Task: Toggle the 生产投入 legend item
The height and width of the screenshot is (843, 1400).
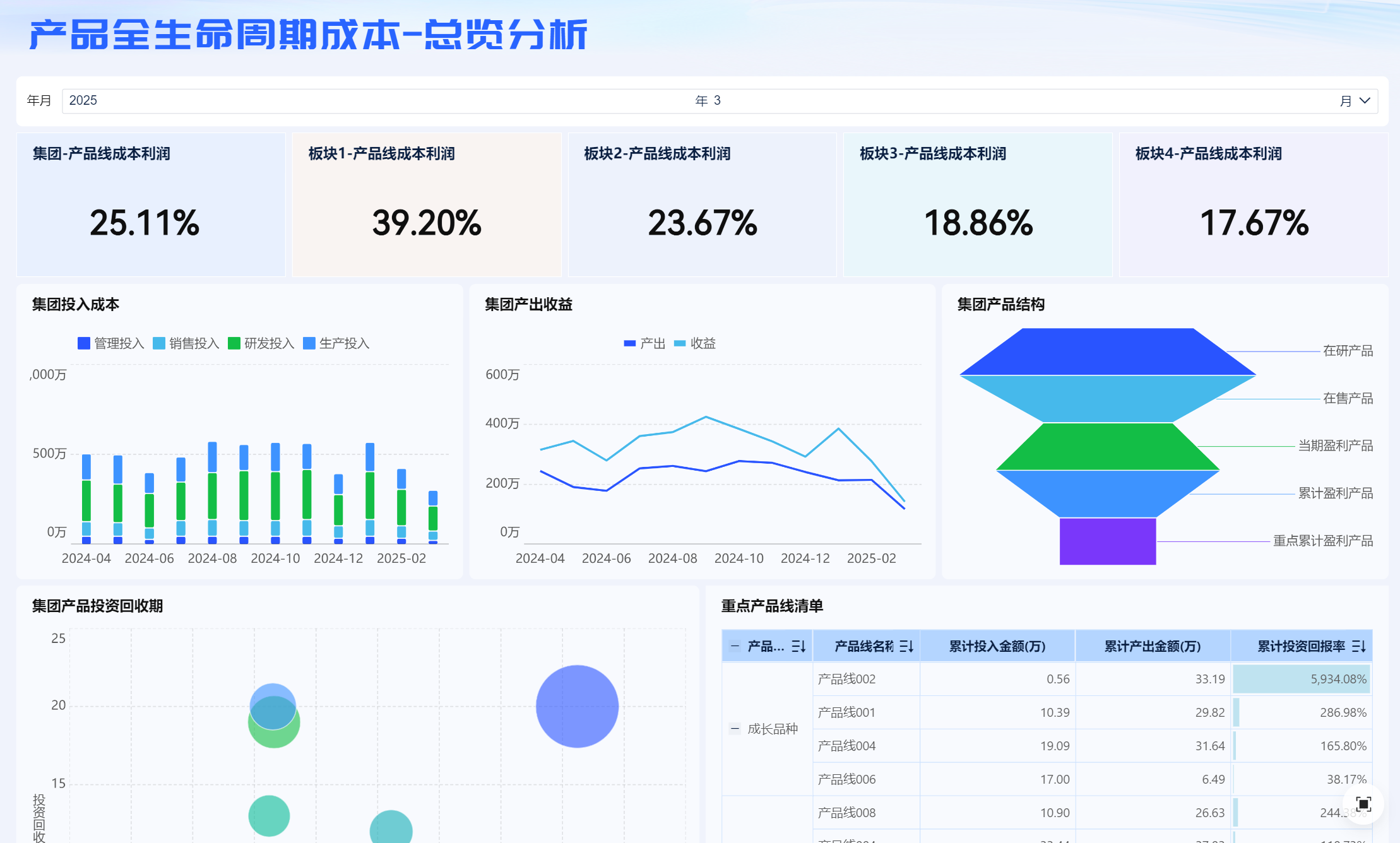Action: pyautogui.click(x=336, y=343)
